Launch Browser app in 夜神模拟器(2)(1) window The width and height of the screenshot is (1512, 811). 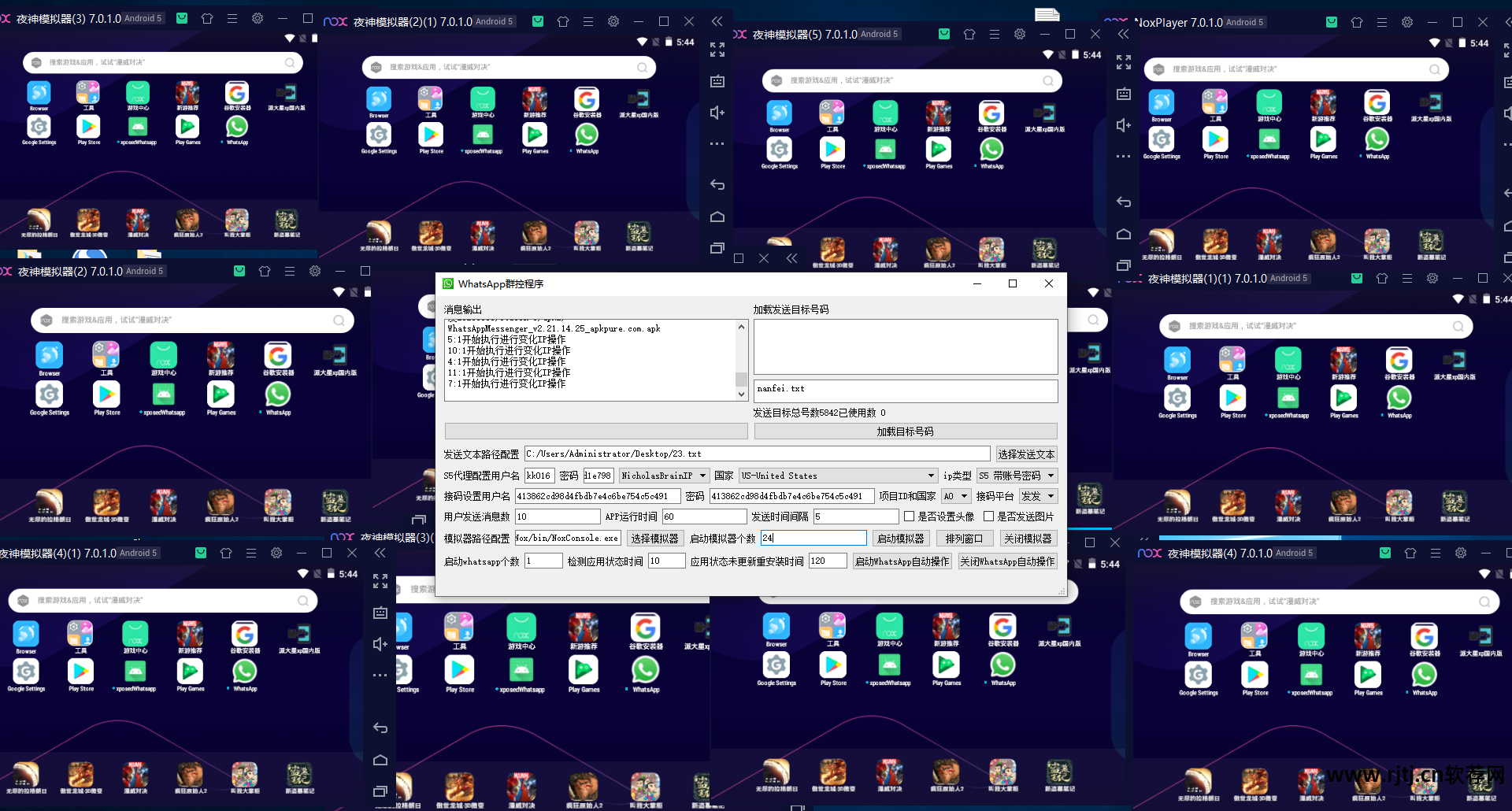point(379,101)
